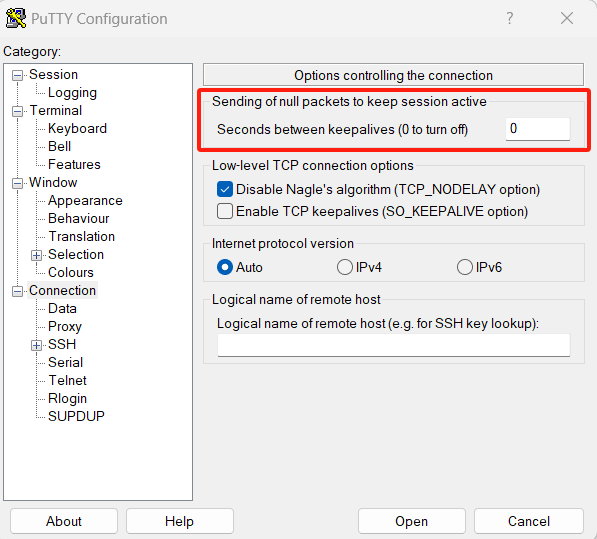Focus the seconds between keepalives field
Viewport: 597px width, 539px height.
click(538, 129)
